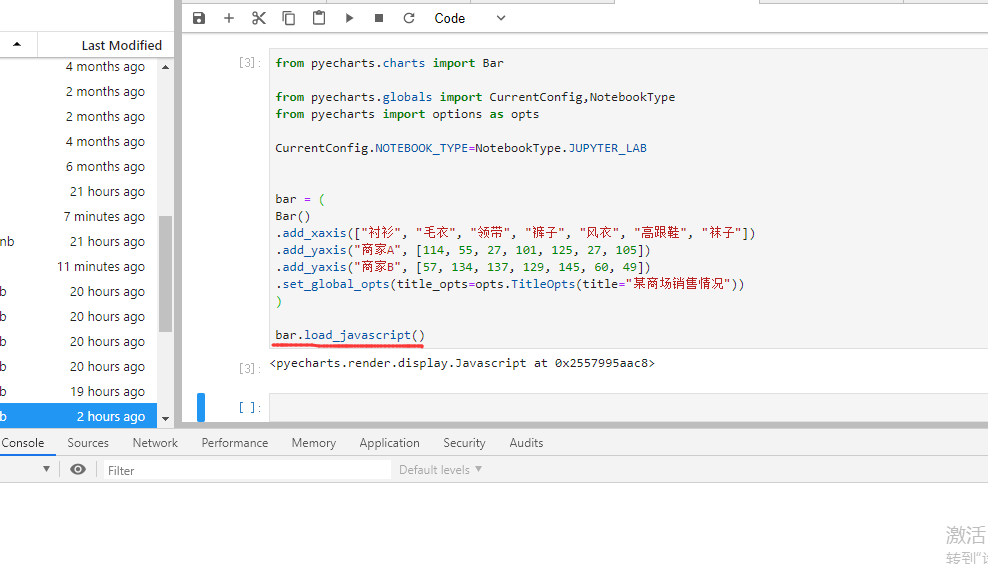Switch to the Performance tab
The image size is (988, 564).
coord(235,443)
